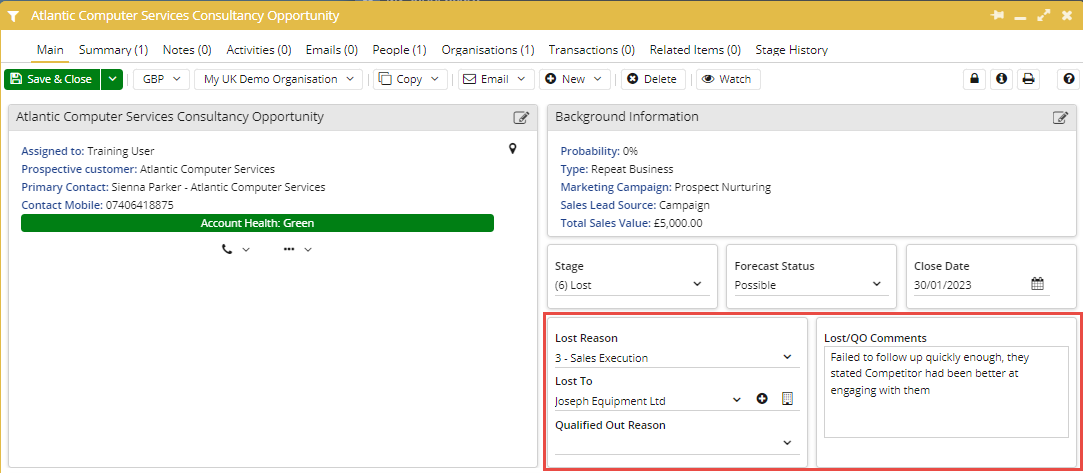Pin the opportunity window
Image resolution: width=1083 pixels, height=473 pixels.
[997, 16]
